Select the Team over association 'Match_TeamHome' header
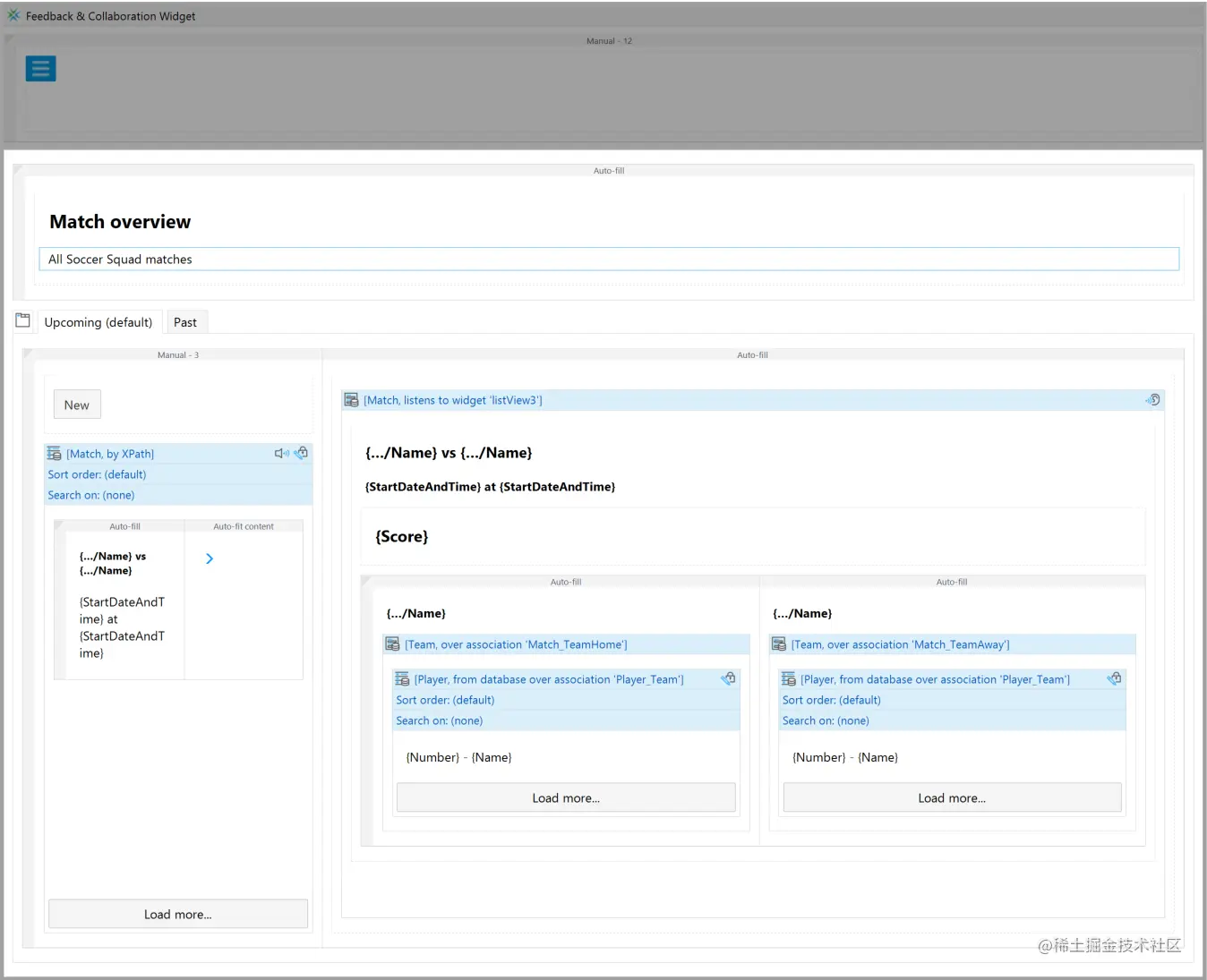The width and height of the screenshot is (1207, 980). (x=566, y=644)
